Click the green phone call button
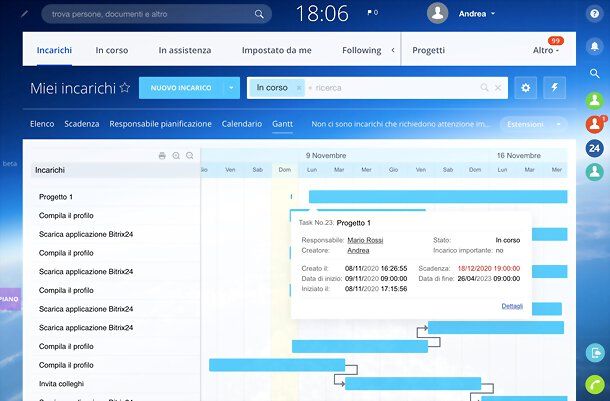Viewport: 610px width, 401px height. [594, 385]
